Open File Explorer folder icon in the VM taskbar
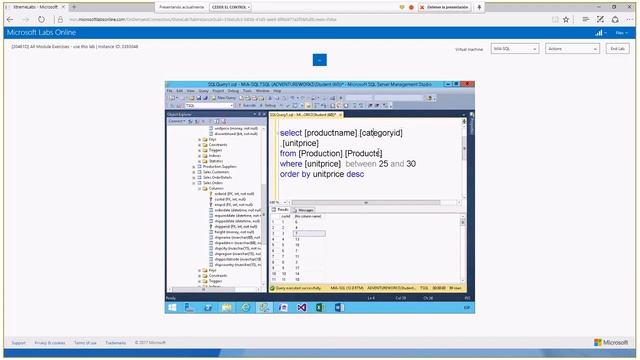Screen dimensions: 640x360 (x=227, y=307)
